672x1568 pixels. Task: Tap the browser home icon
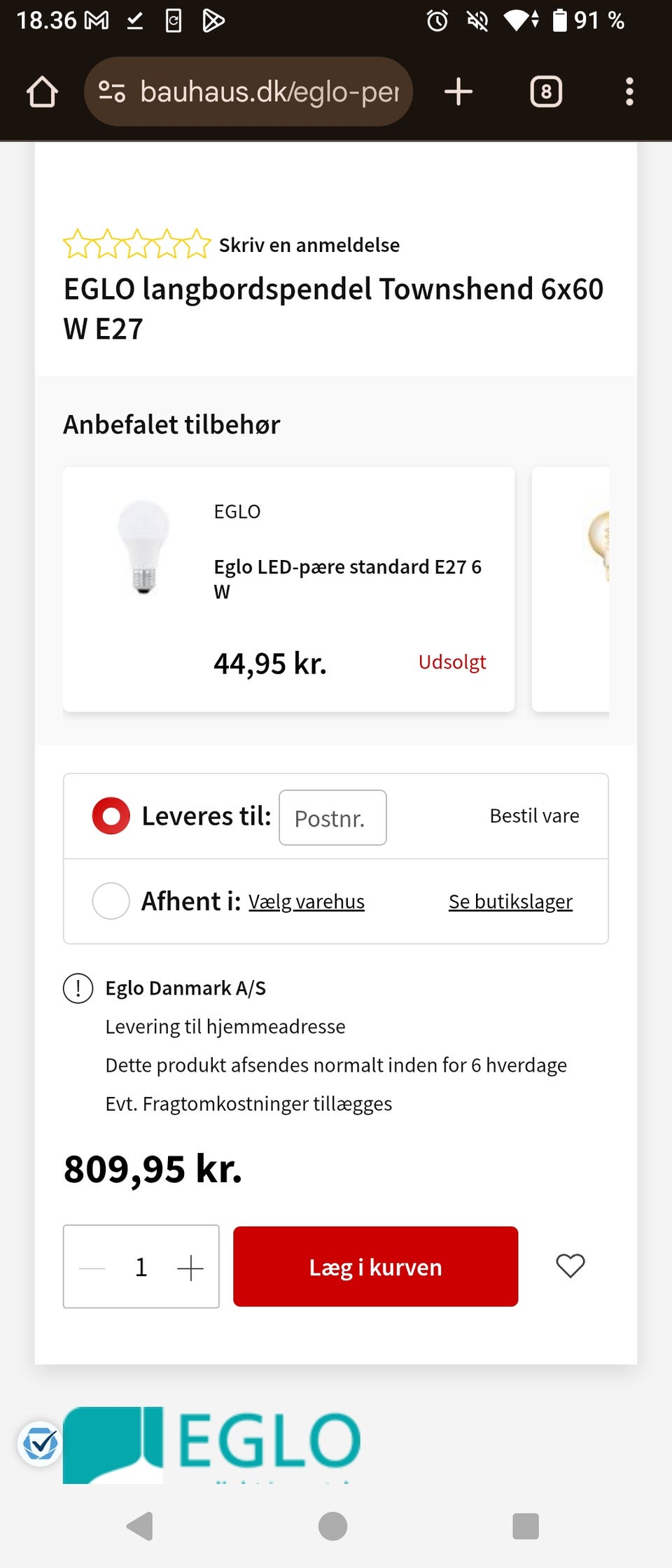[42, 92]
